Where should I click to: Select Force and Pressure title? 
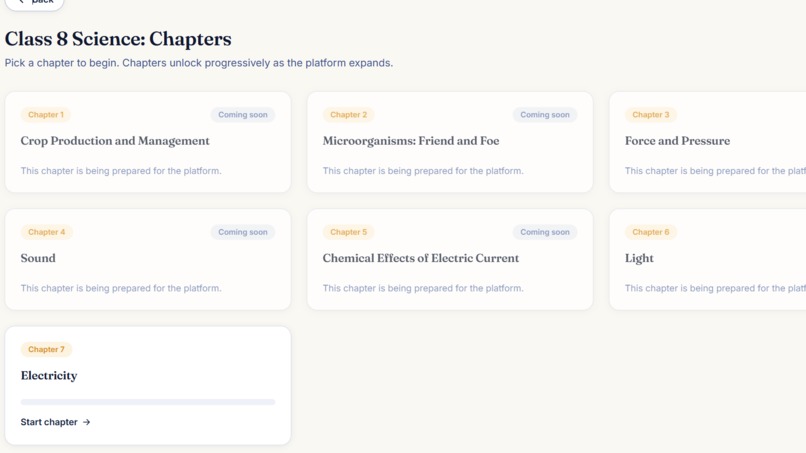[677, 141]
